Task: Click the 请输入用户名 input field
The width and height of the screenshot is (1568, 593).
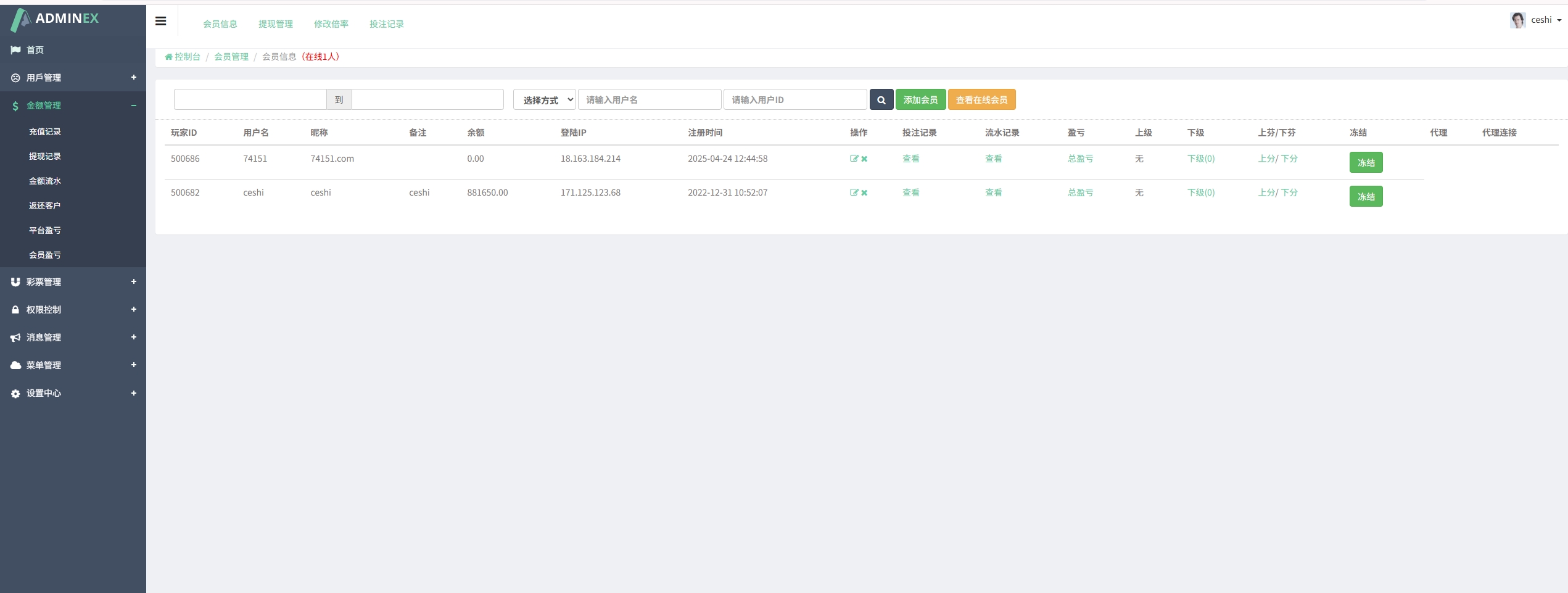Action: (x=649, y=100)
